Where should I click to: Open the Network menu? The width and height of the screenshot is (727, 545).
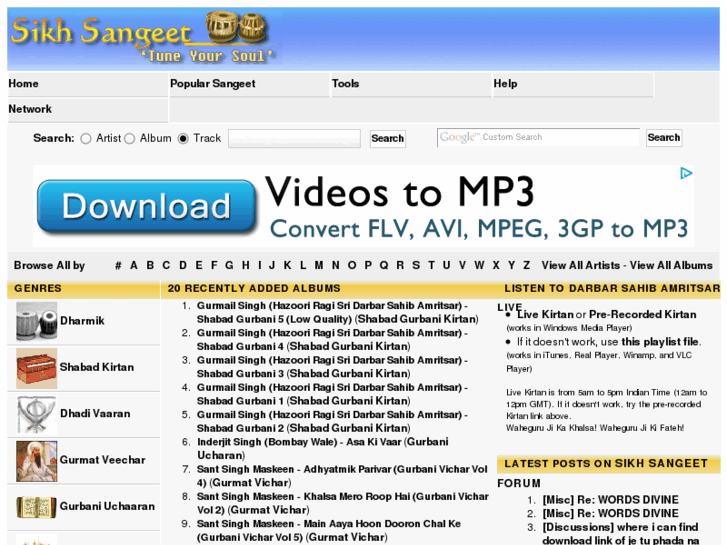[x=88, y=109]
